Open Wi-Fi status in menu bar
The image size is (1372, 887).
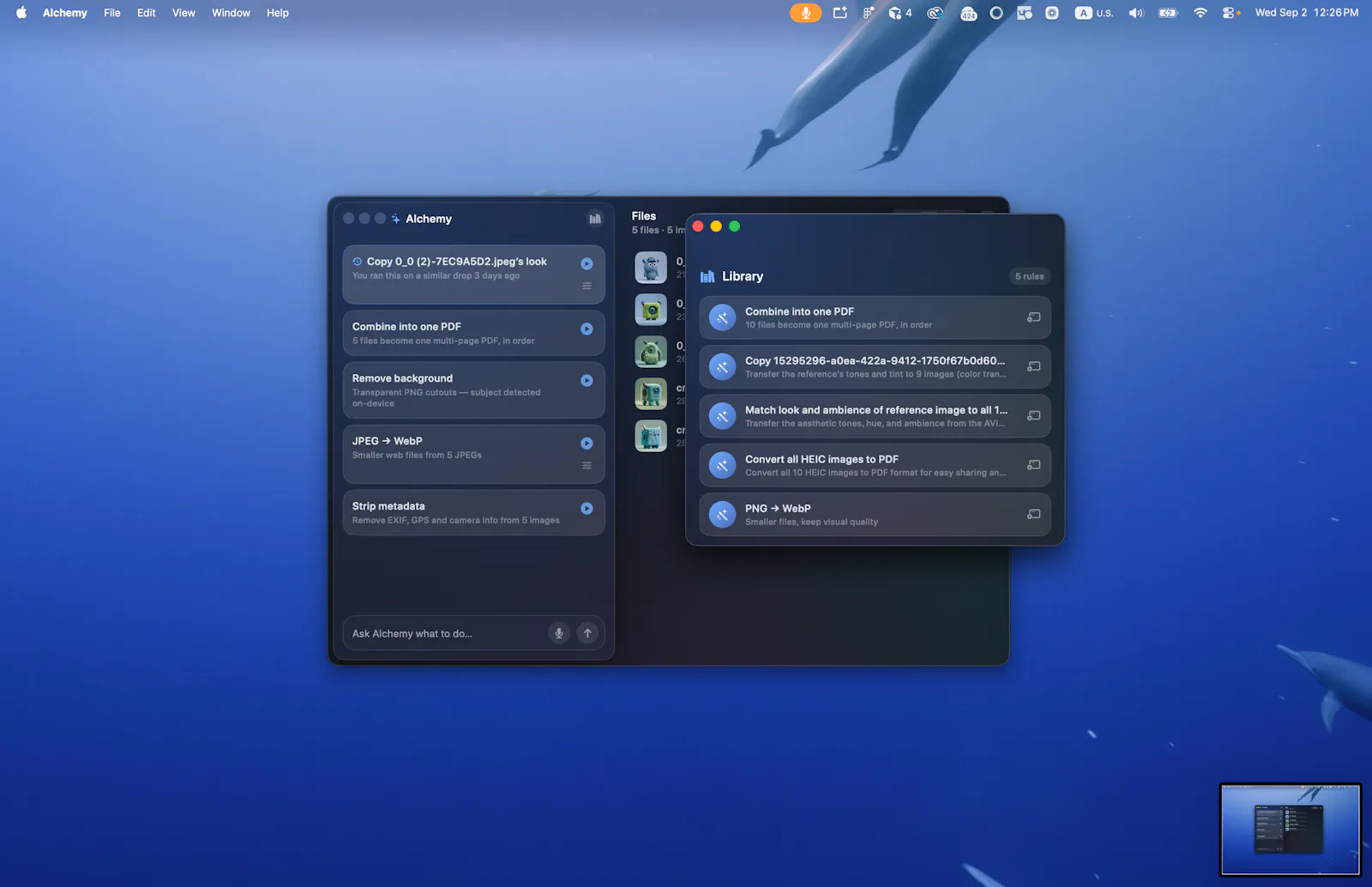pyautogui.click(x=1200, y=13)
